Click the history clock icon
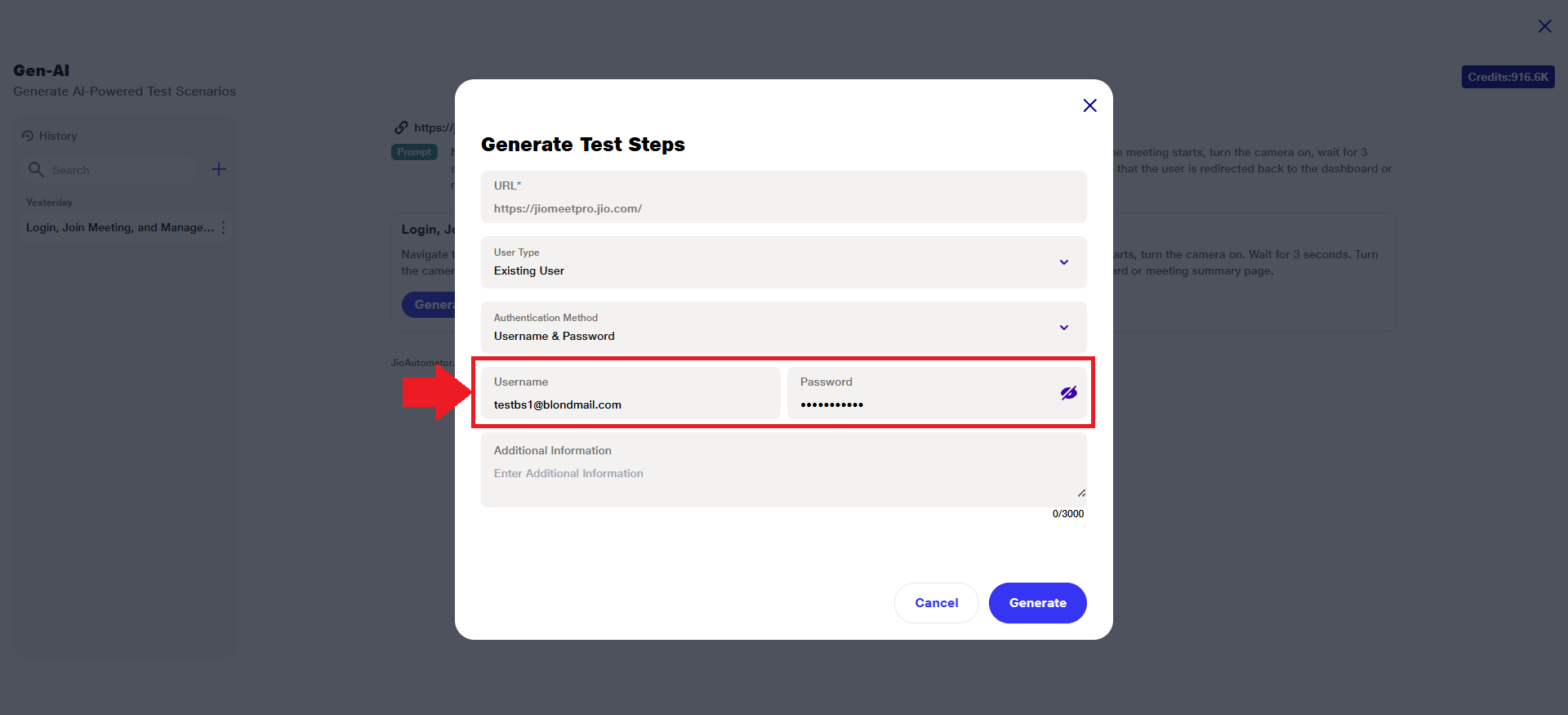 28,136
